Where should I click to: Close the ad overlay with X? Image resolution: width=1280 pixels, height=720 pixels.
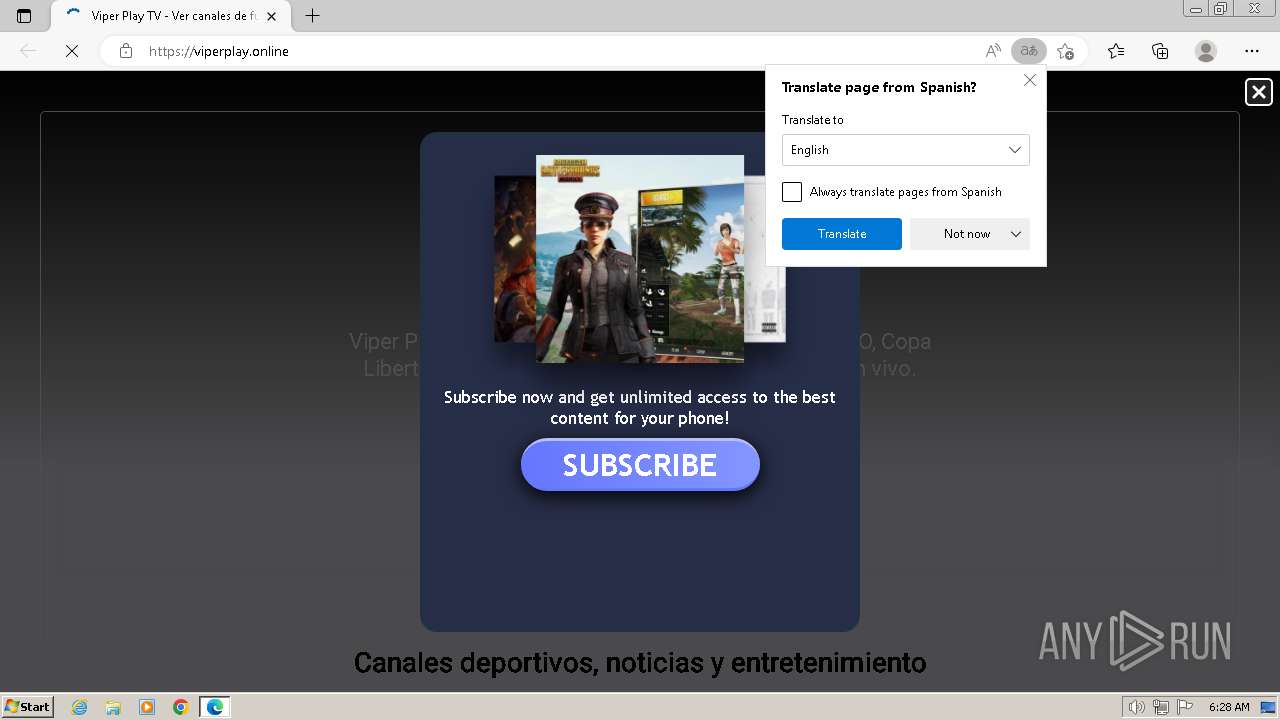coord(1259,92)
